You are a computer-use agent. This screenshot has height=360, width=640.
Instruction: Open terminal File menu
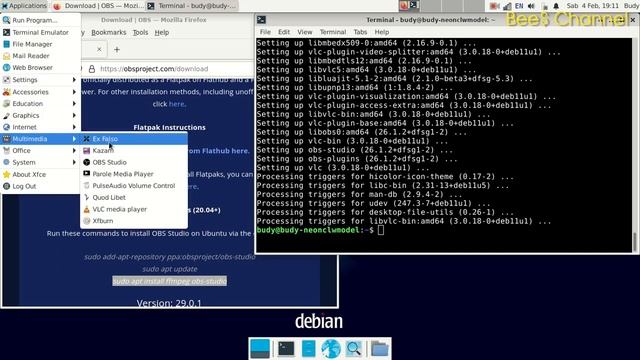265,32
